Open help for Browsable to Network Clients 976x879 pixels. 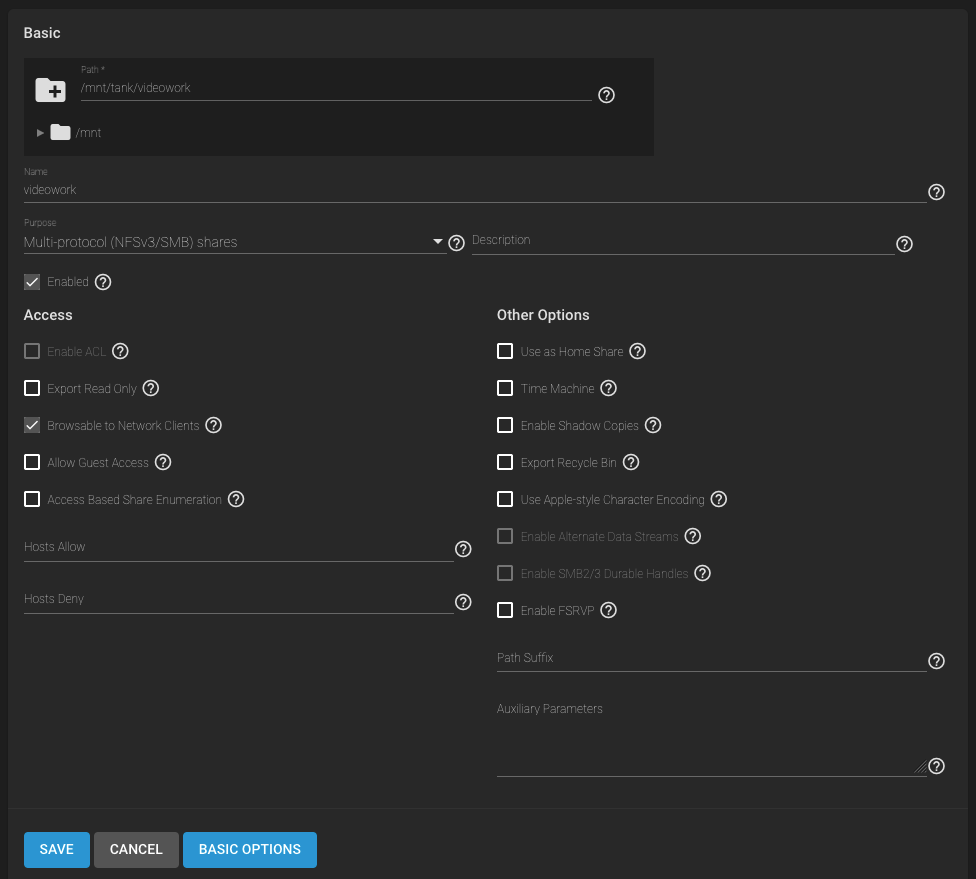214,425
